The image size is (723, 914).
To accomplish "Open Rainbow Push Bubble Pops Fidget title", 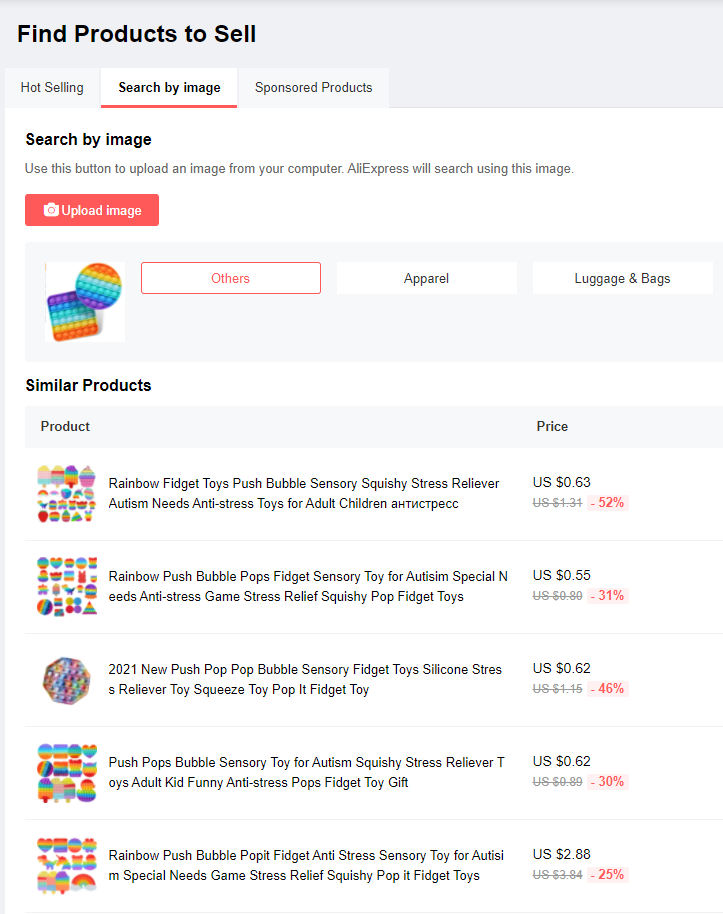I will (x=308, y=587).
